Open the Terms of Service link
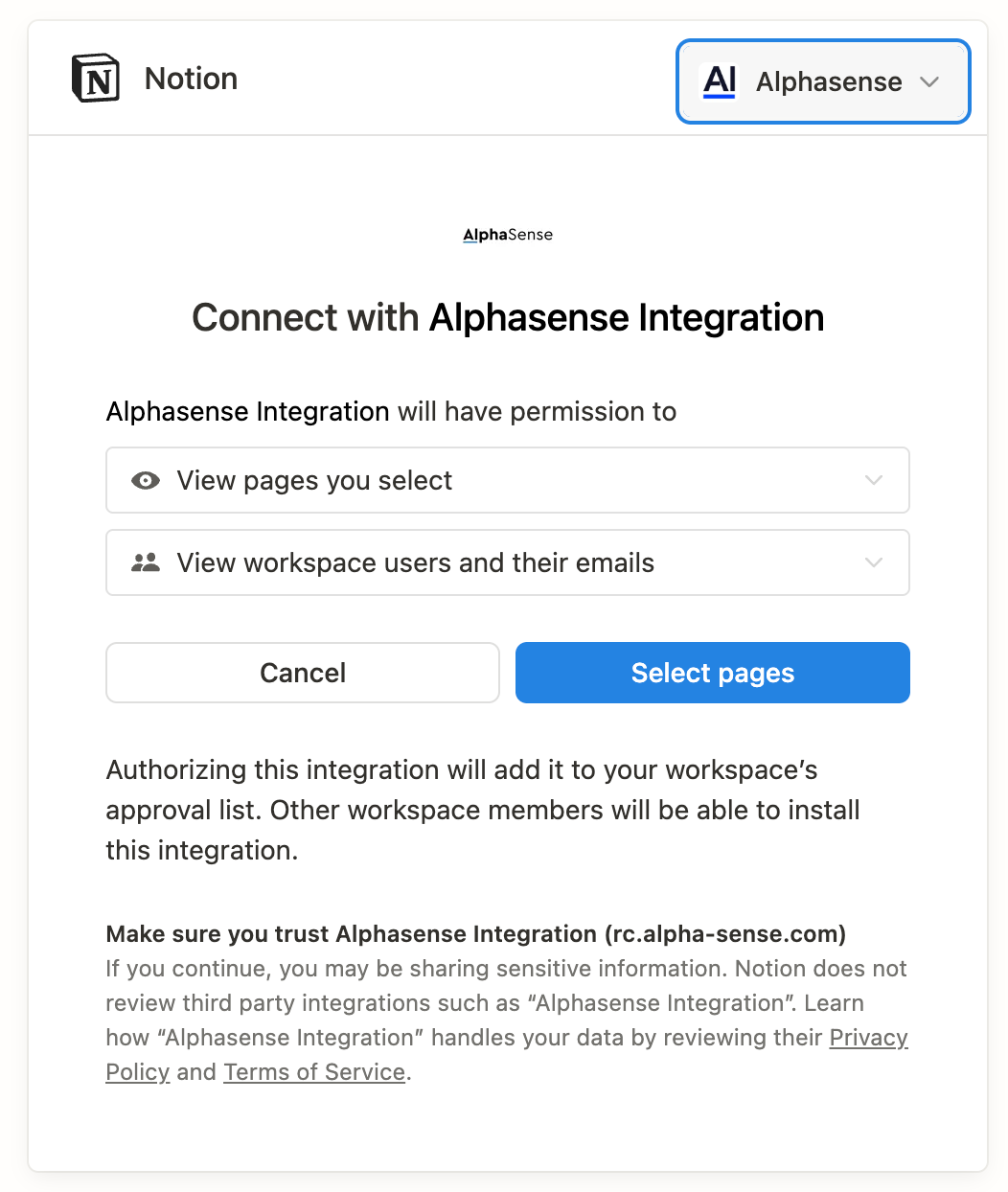This screenshot has width=1008, height=1192. coord(314,1072)
